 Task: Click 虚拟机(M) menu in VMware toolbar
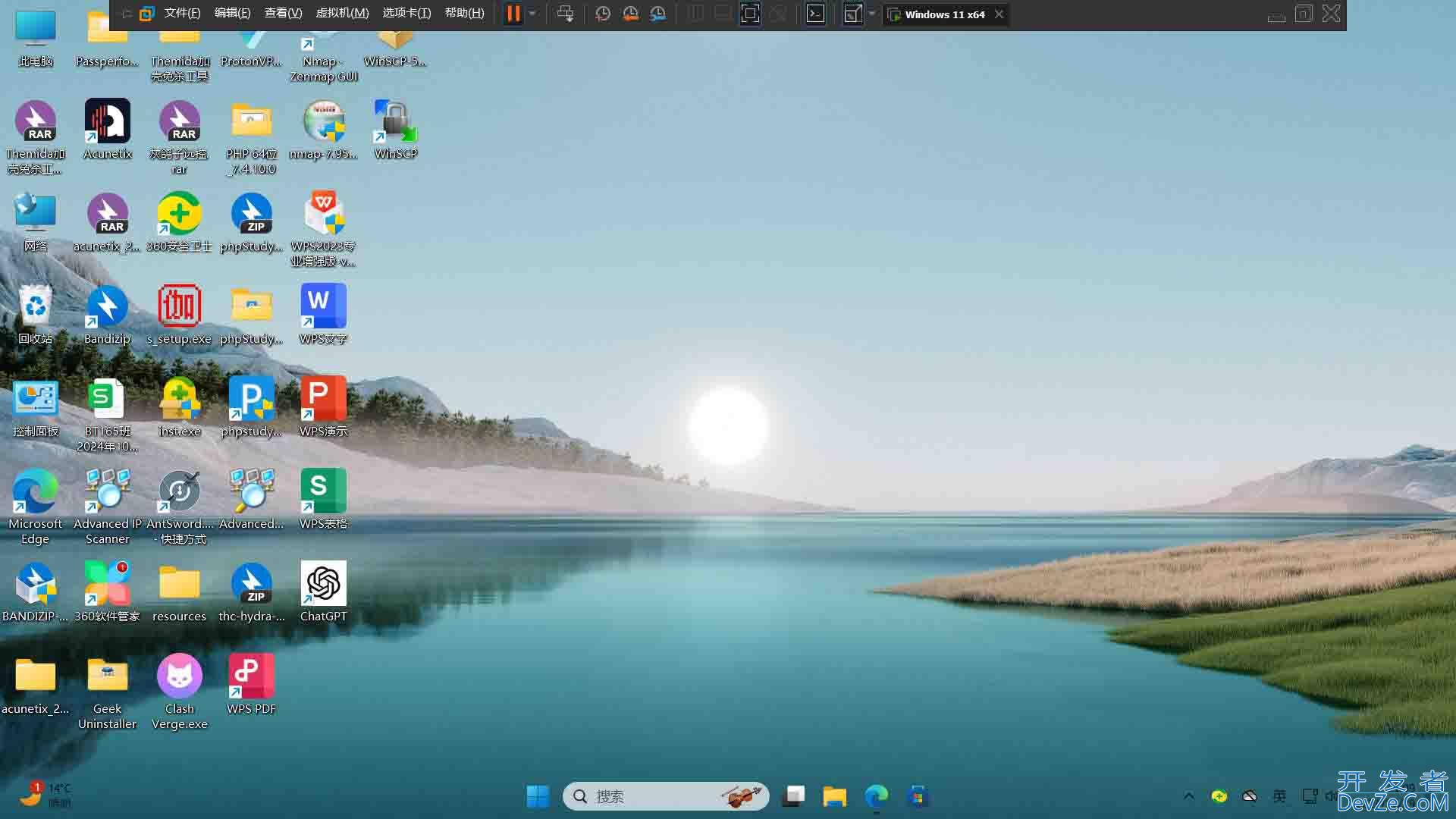pyautogui.click(x=340, y=12)
